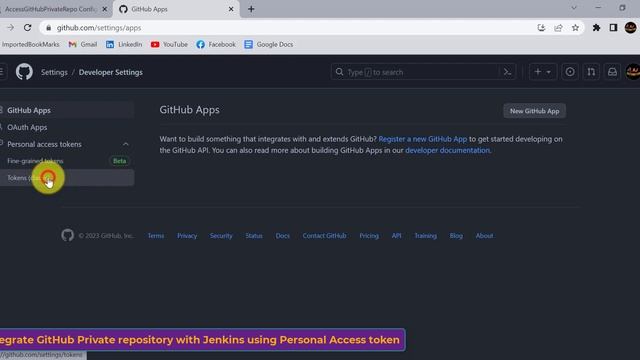Open Security footer link
640x360 pixels.
tap(221, 236)
